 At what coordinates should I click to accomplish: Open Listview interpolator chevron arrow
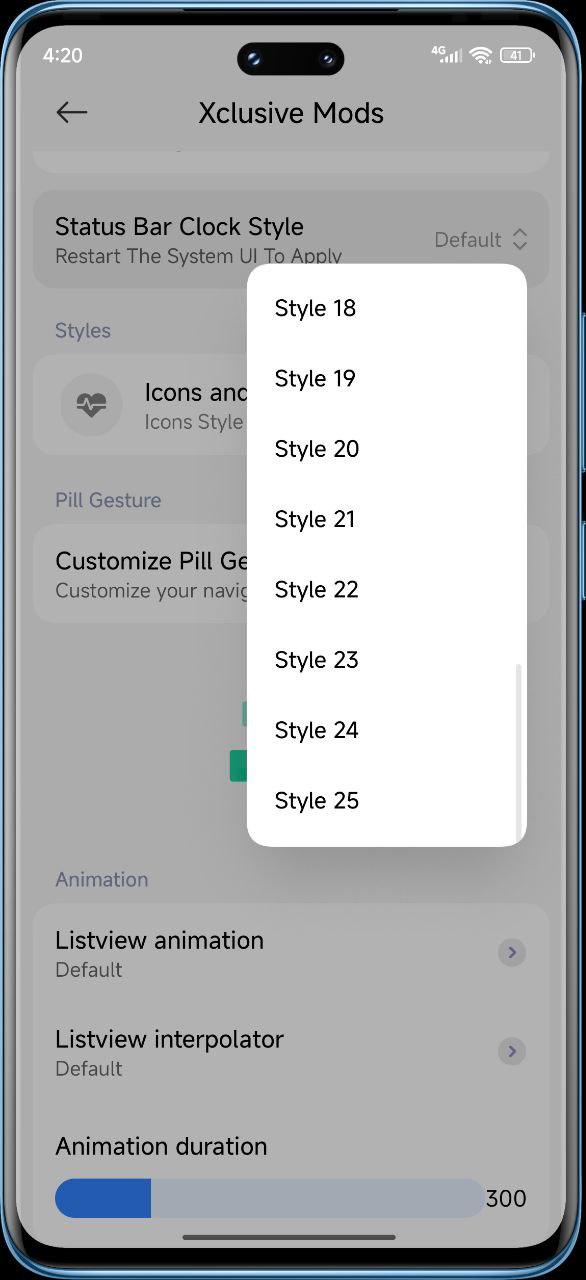pyautogui.click(x=512, y=1051)
